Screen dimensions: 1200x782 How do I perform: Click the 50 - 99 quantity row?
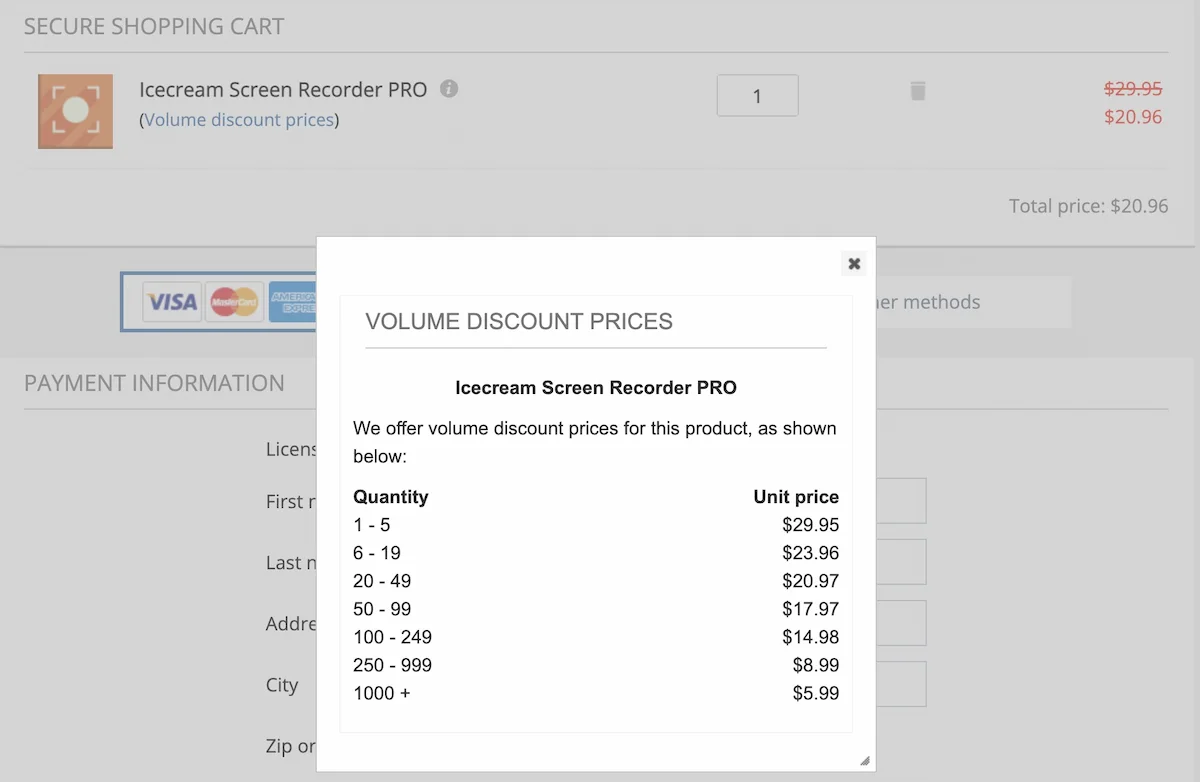click(x=596, y=609)
